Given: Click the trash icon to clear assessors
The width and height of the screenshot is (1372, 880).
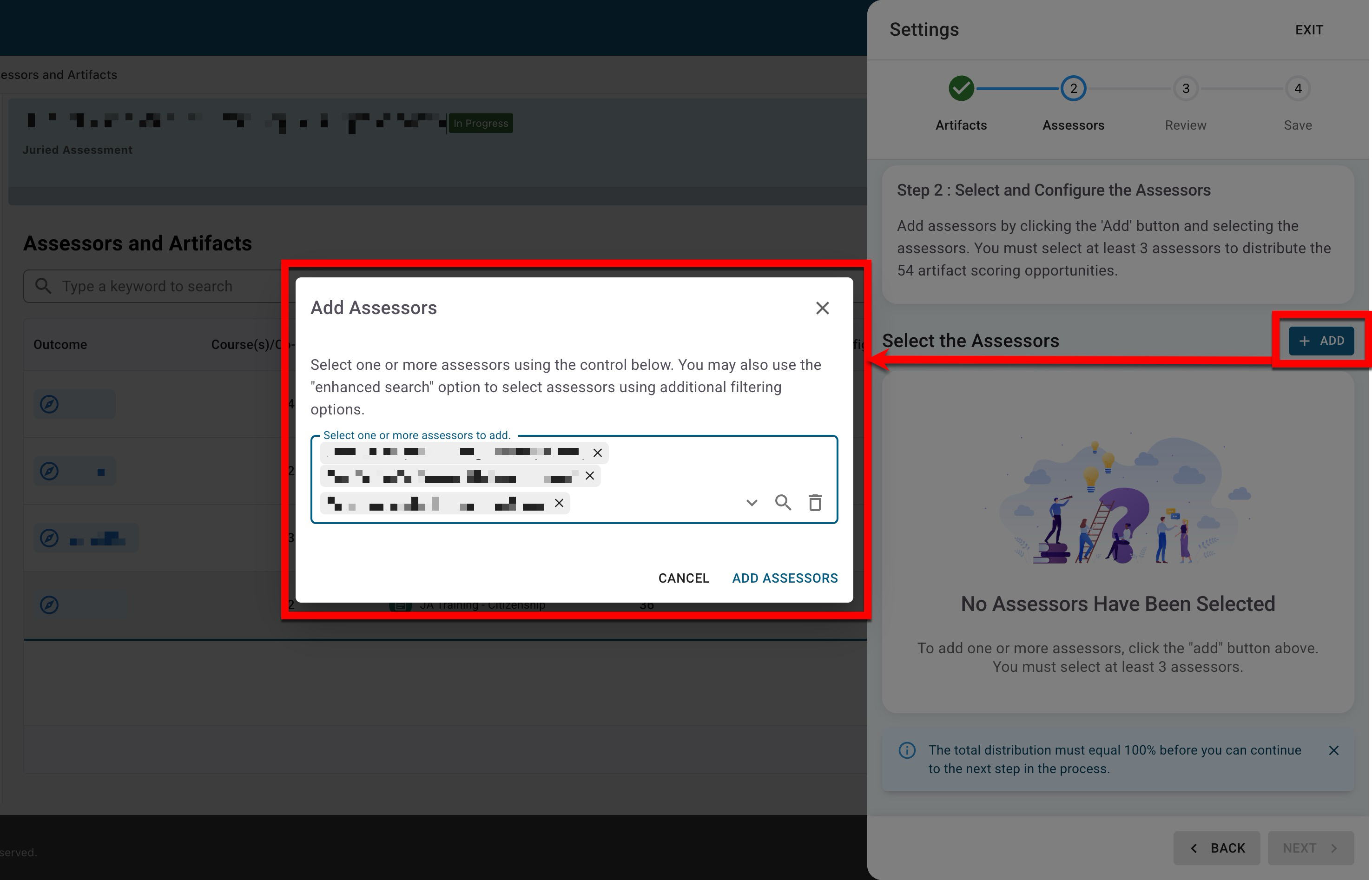Looking at the screenshot, I should point(815,503).
